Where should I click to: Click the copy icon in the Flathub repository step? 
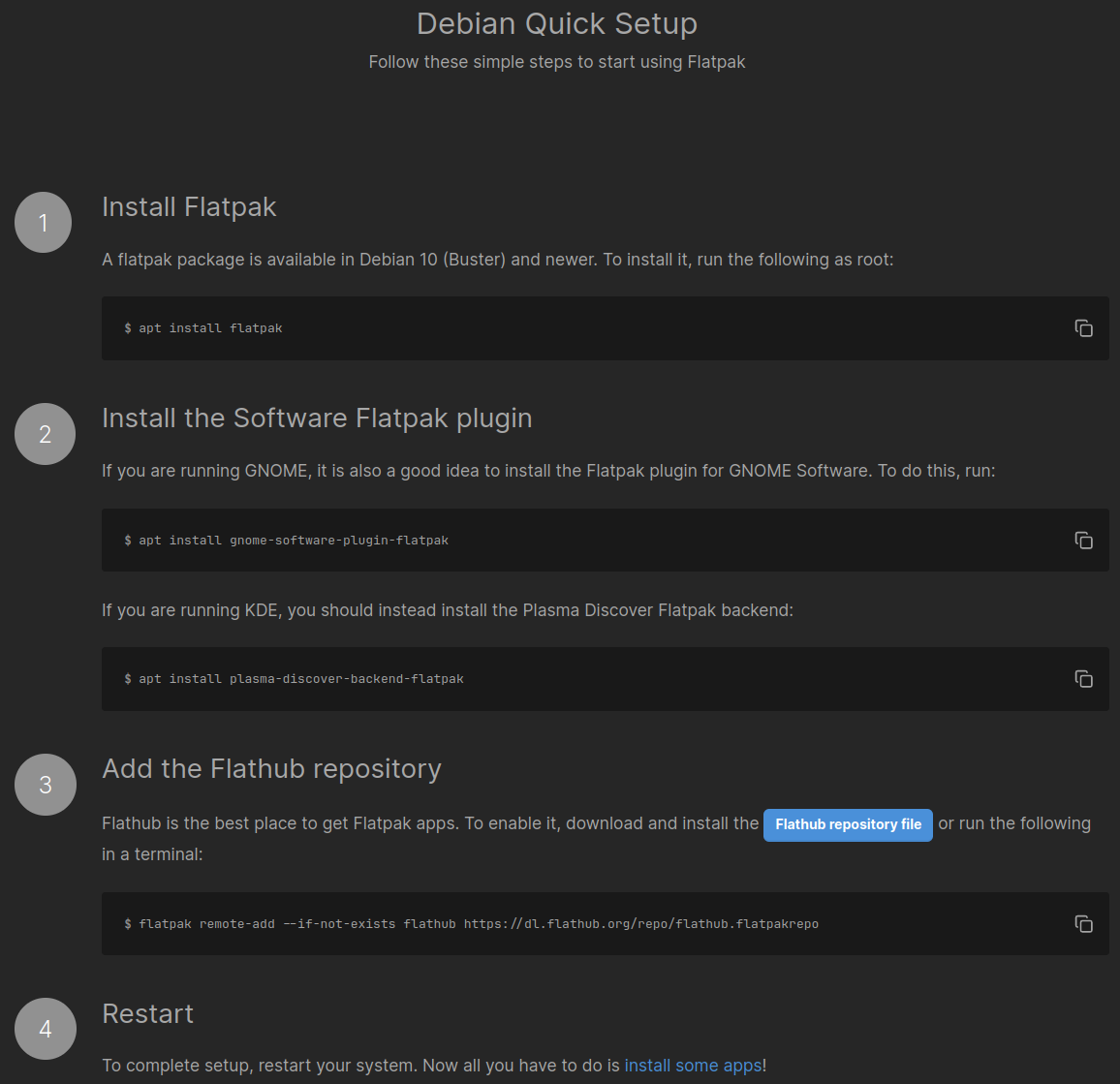(1083, 924)
